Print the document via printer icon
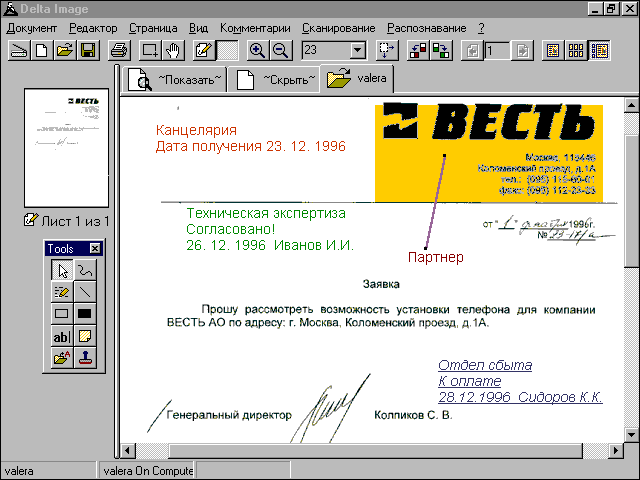This screenshot has width=640, height=480. [119, 51]
